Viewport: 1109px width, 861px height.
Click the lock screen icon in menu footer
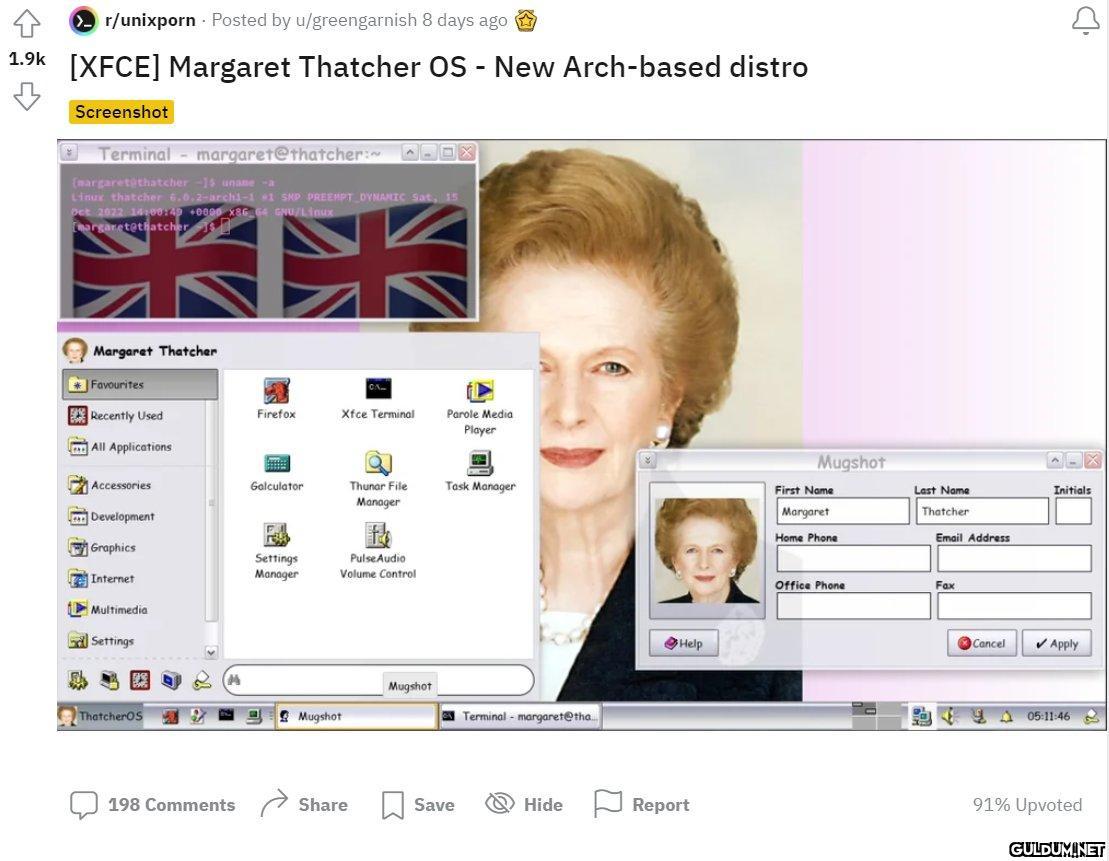(x=109, y=680)
